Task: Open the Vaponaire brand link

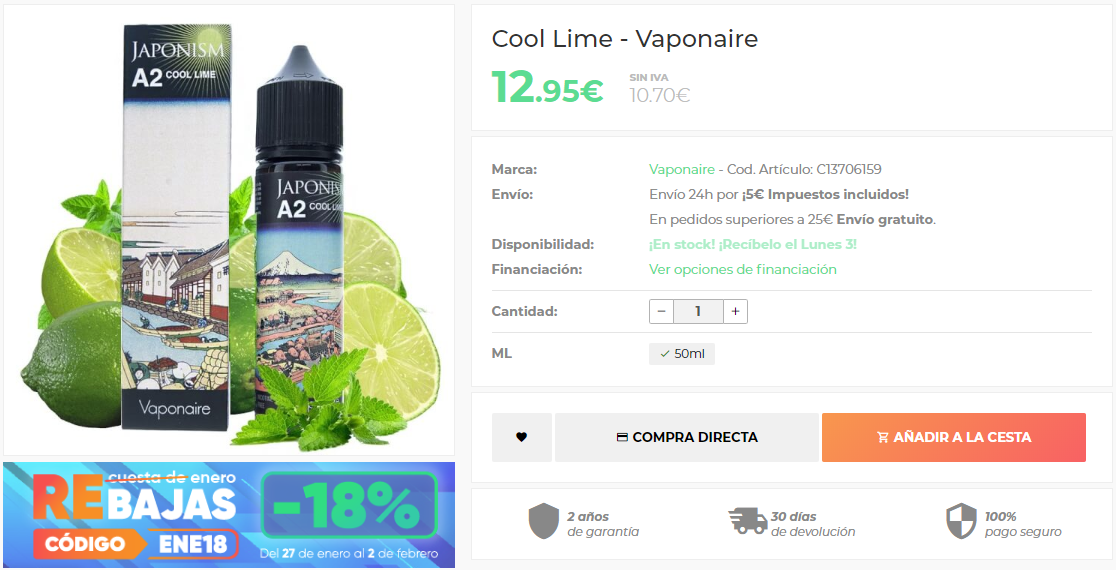Action: pos(681,169)
